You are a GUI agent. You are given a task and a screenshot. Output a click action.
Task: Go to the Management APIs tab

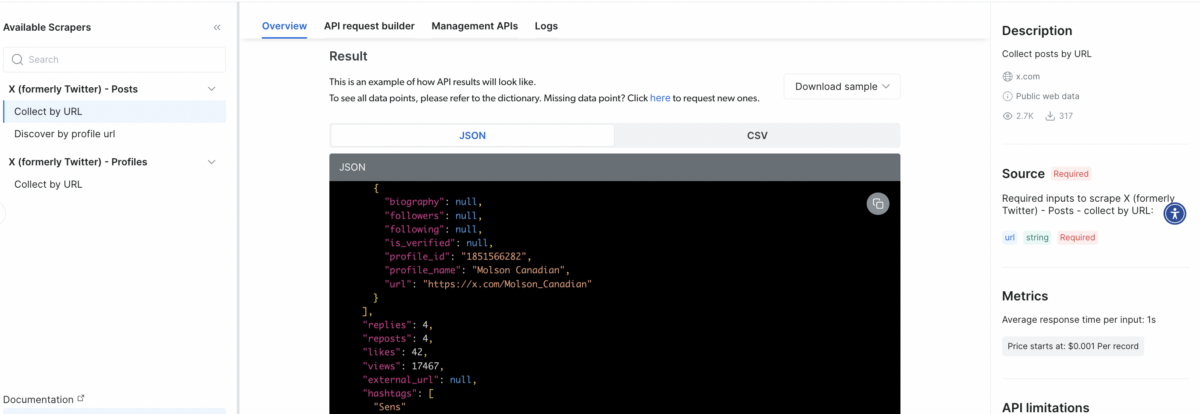[474, 26]
